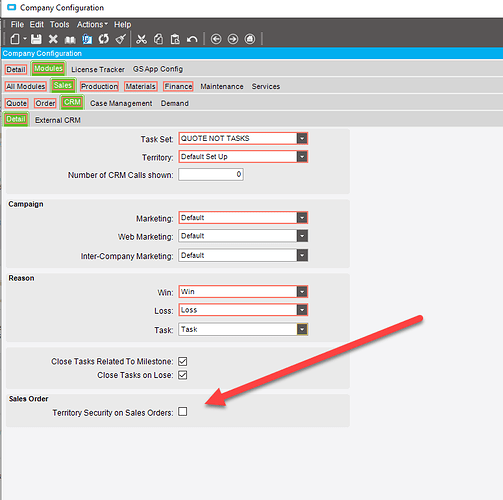Open the License Tracker tab
Viewport: 503px width, 500px height.
click(98, 69)
